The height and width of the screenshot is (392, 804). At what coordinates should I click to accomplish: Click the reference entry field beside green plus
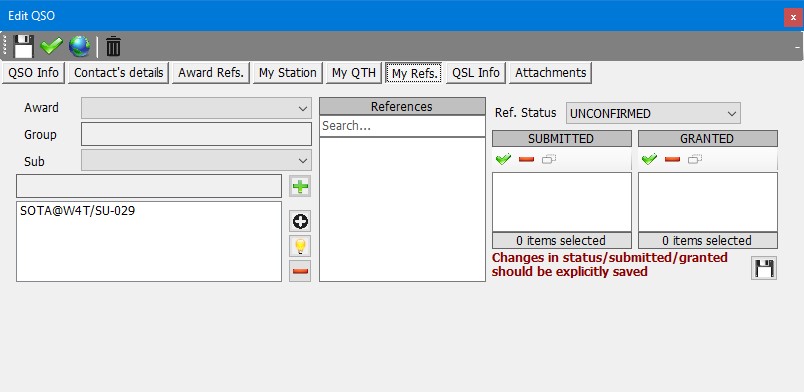pyautogui.click(x=149, y=186)
